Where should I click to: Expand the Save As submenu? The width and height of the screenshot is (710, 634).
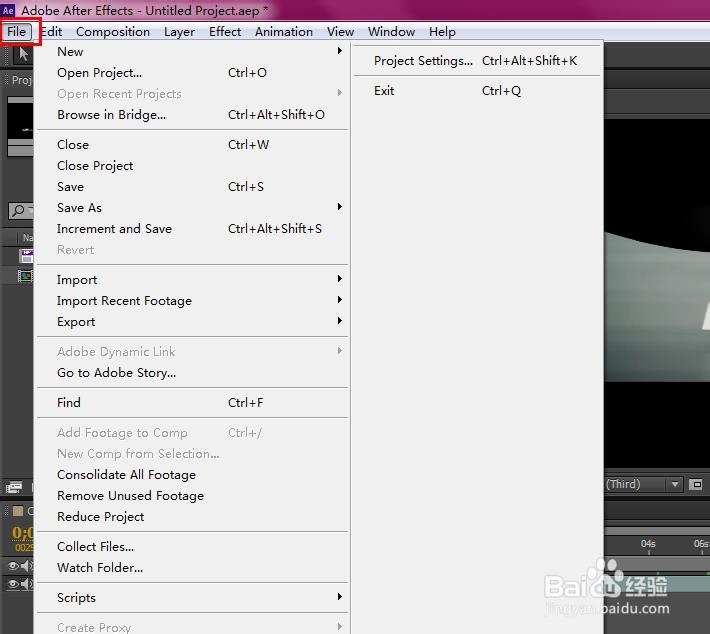click(192, 208)
